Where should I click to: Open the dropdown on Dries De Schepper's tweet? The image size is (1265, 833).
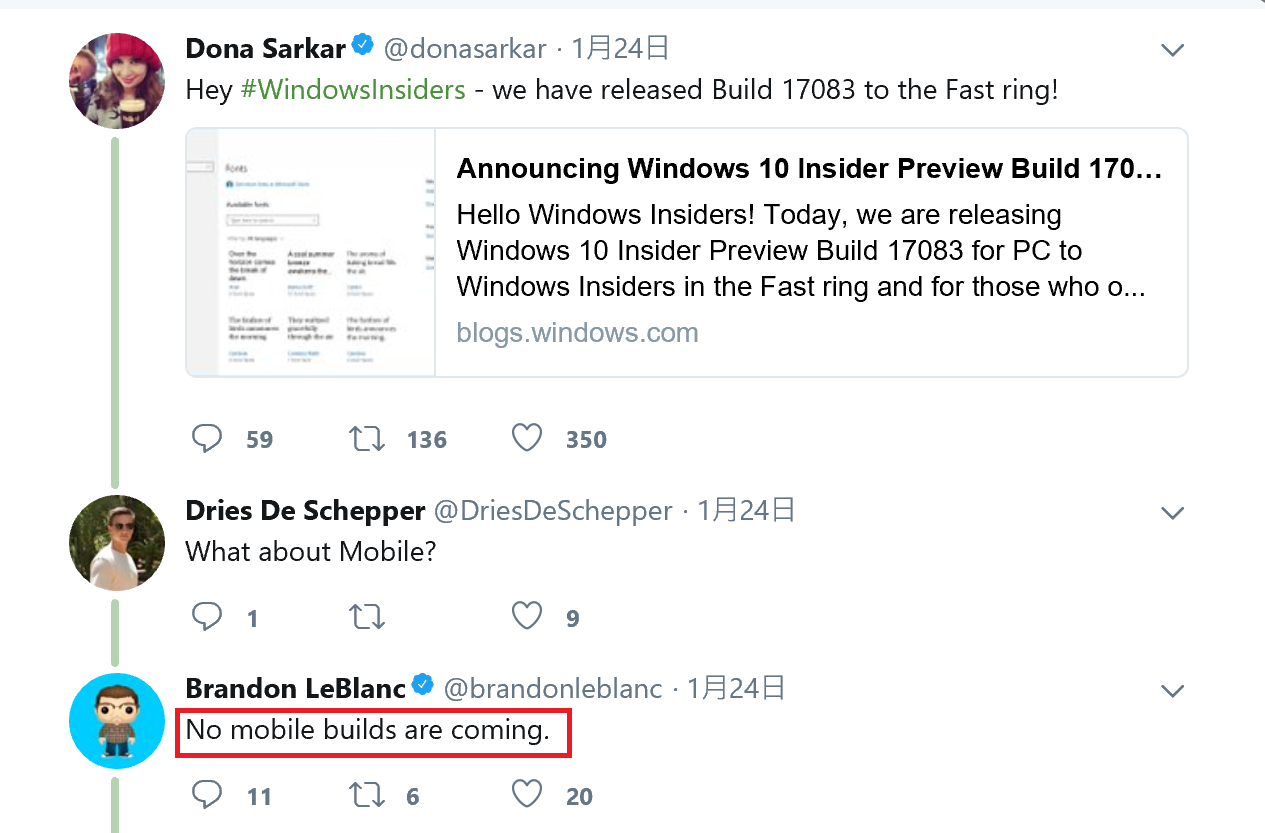click(x=1172, y=511)
